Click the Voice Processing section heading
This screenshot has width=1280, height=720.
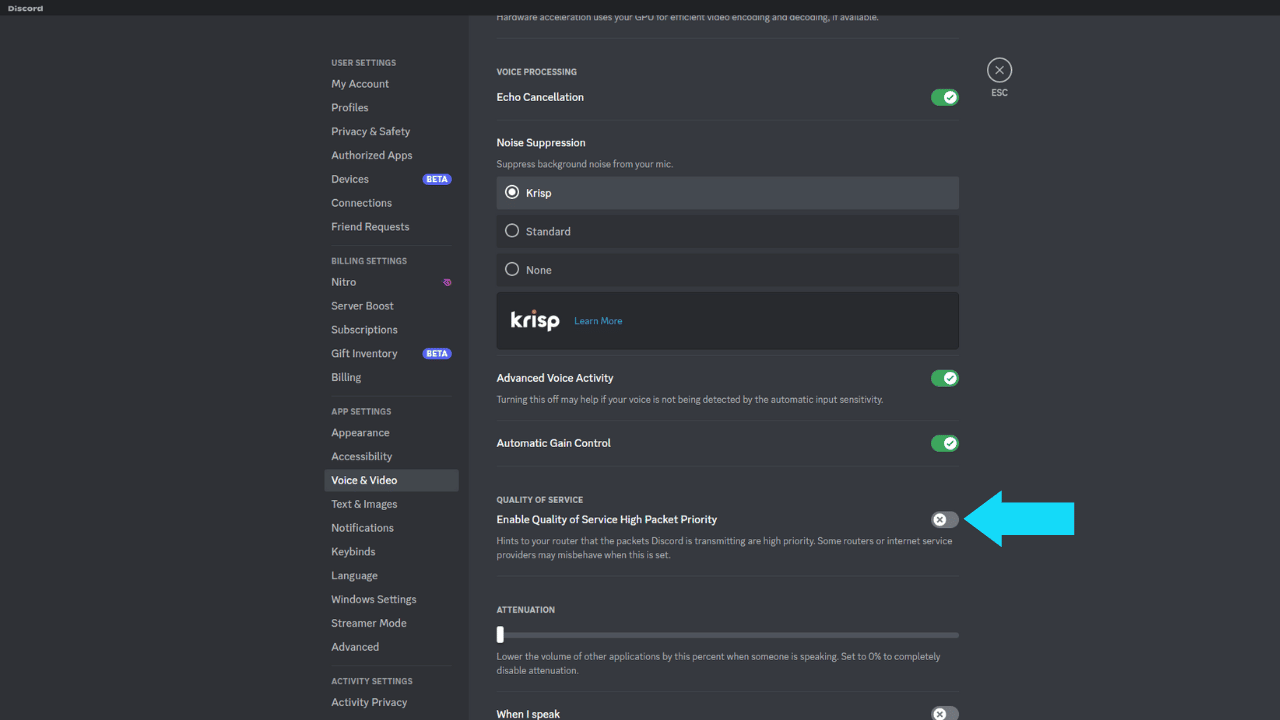pyautogui.click(x=537, y=72)
